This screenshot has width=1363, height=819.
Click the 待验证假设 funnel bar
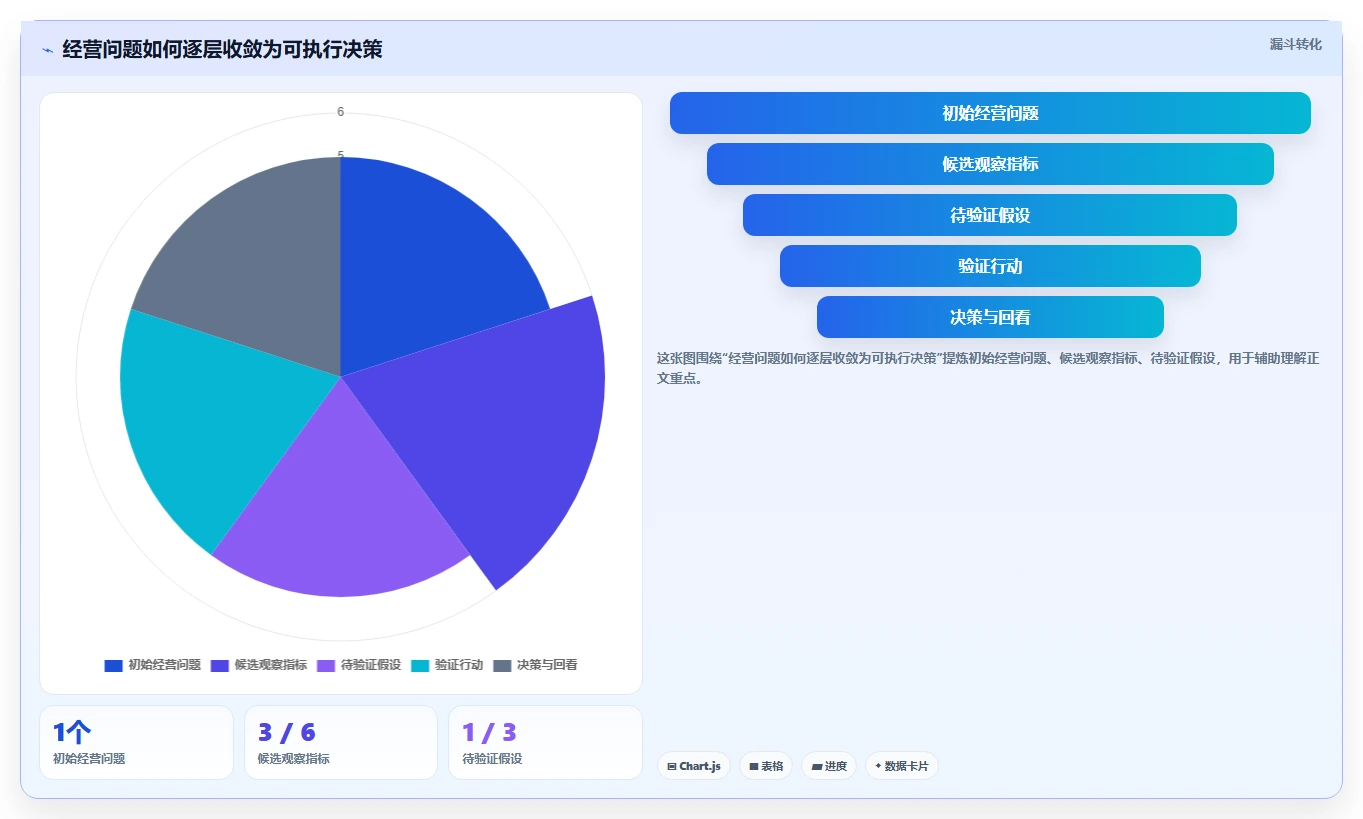pos(990,215)
